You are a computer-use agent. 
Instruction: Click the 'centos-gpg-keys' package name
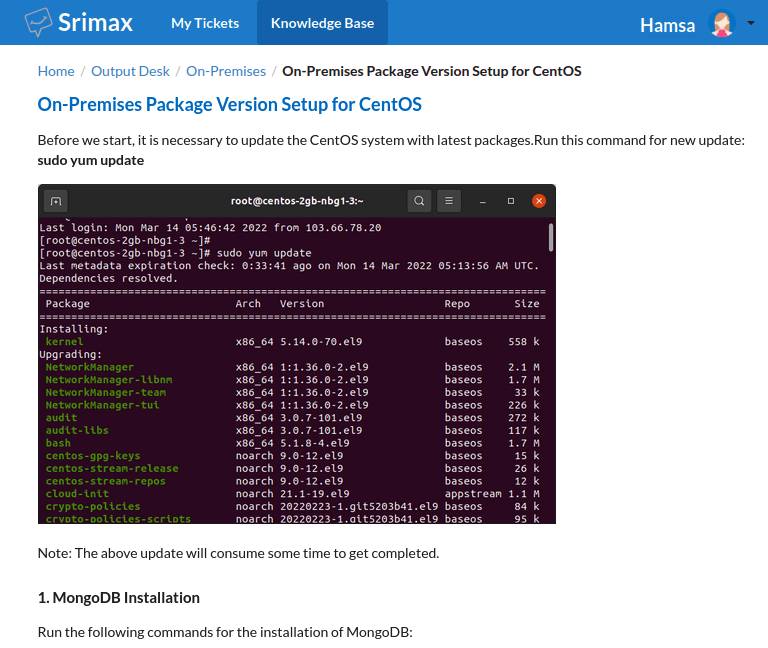click(x=93, y=456)
